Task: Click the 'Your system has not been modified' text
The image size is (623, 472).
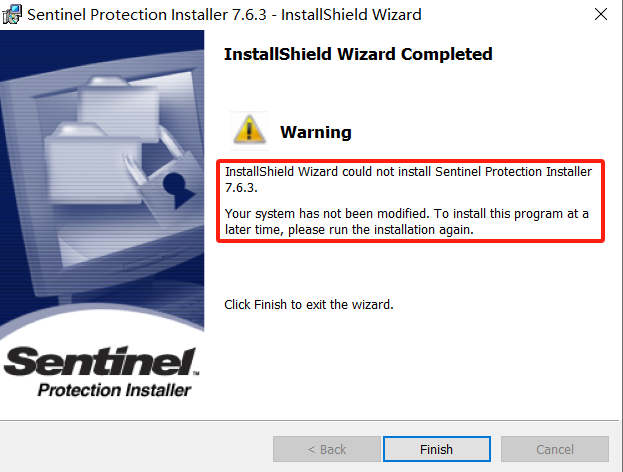Action: coord(406,214)
